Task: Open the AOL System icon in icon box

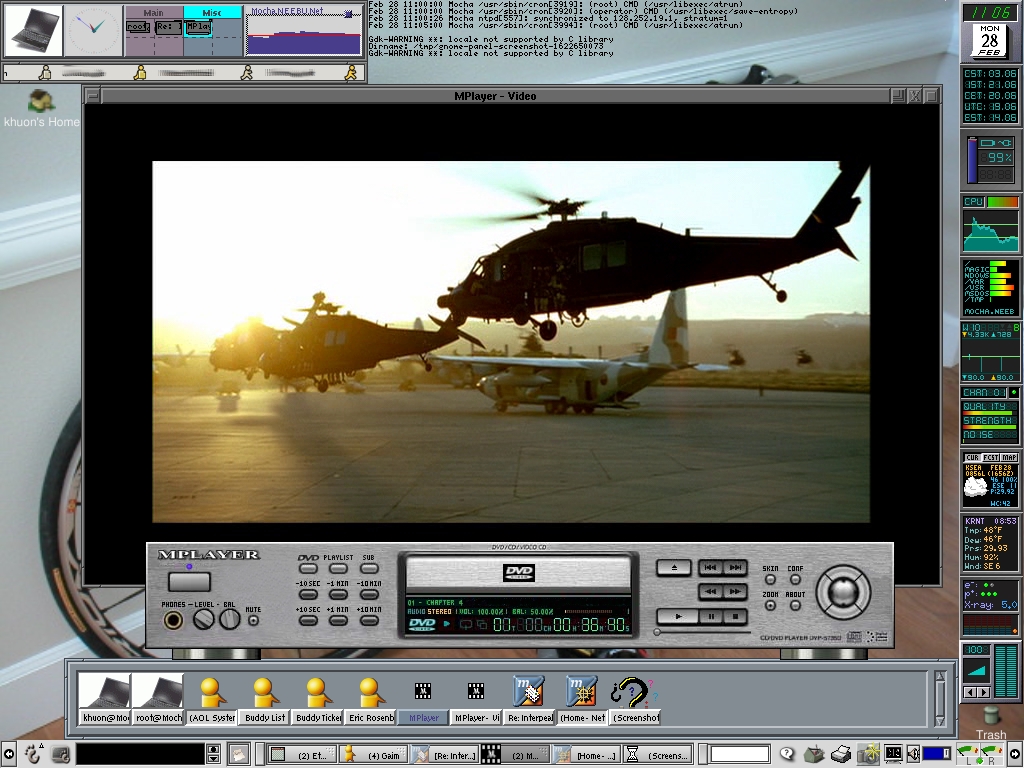Action: pos(212,698)
